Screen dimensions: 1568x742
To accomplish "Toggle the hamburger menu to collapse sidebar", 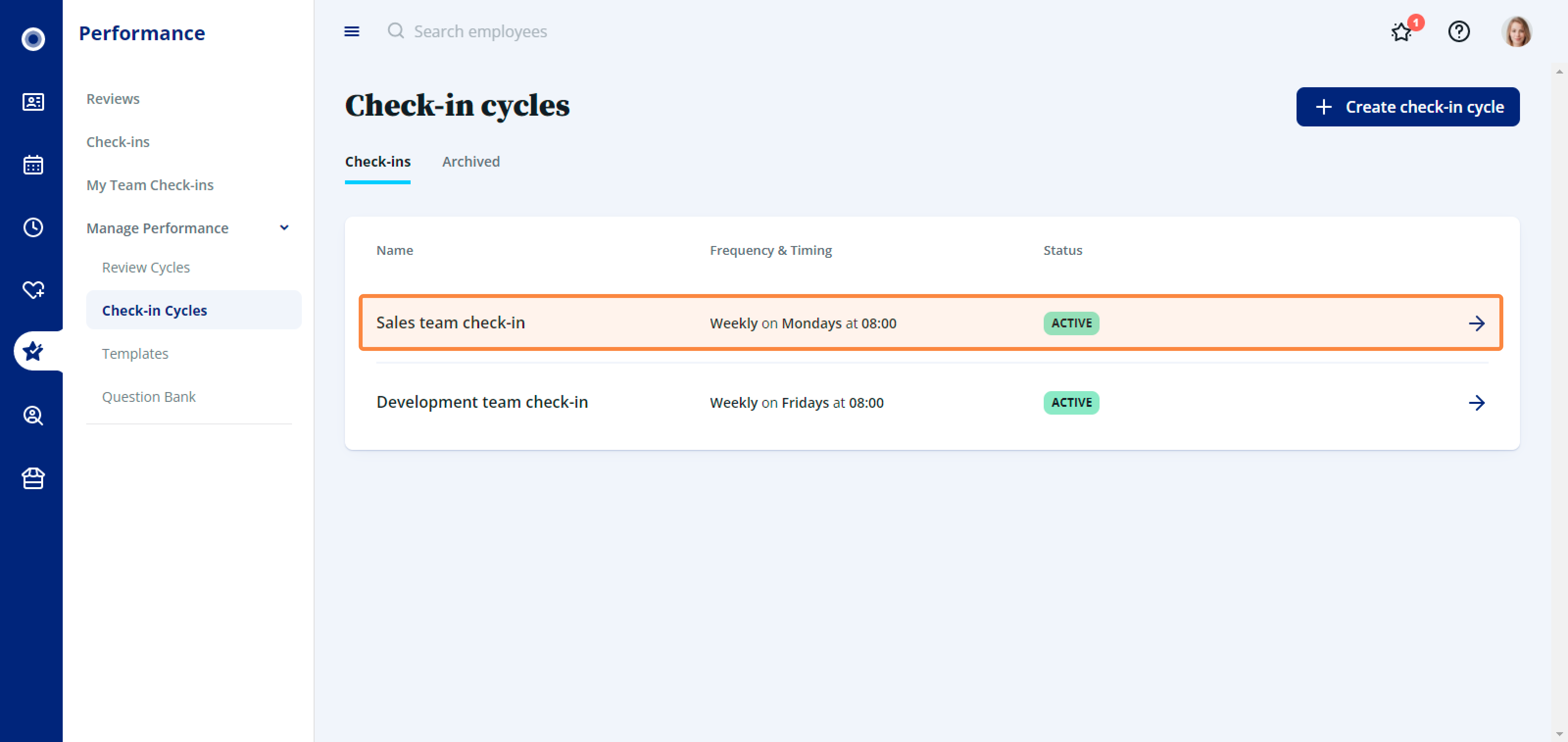I will [352, 31].
